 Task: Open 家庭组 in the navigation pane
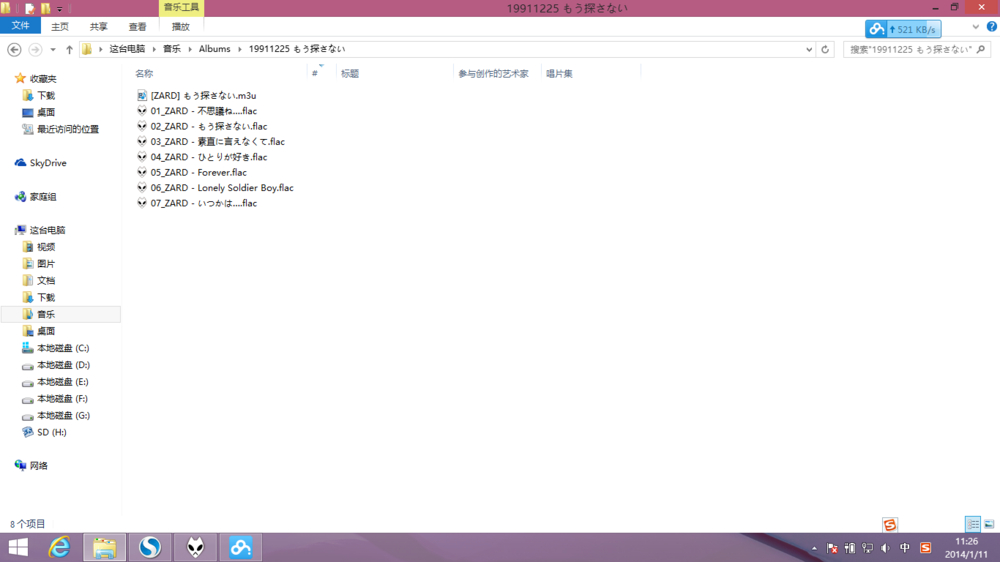[43, 196]
